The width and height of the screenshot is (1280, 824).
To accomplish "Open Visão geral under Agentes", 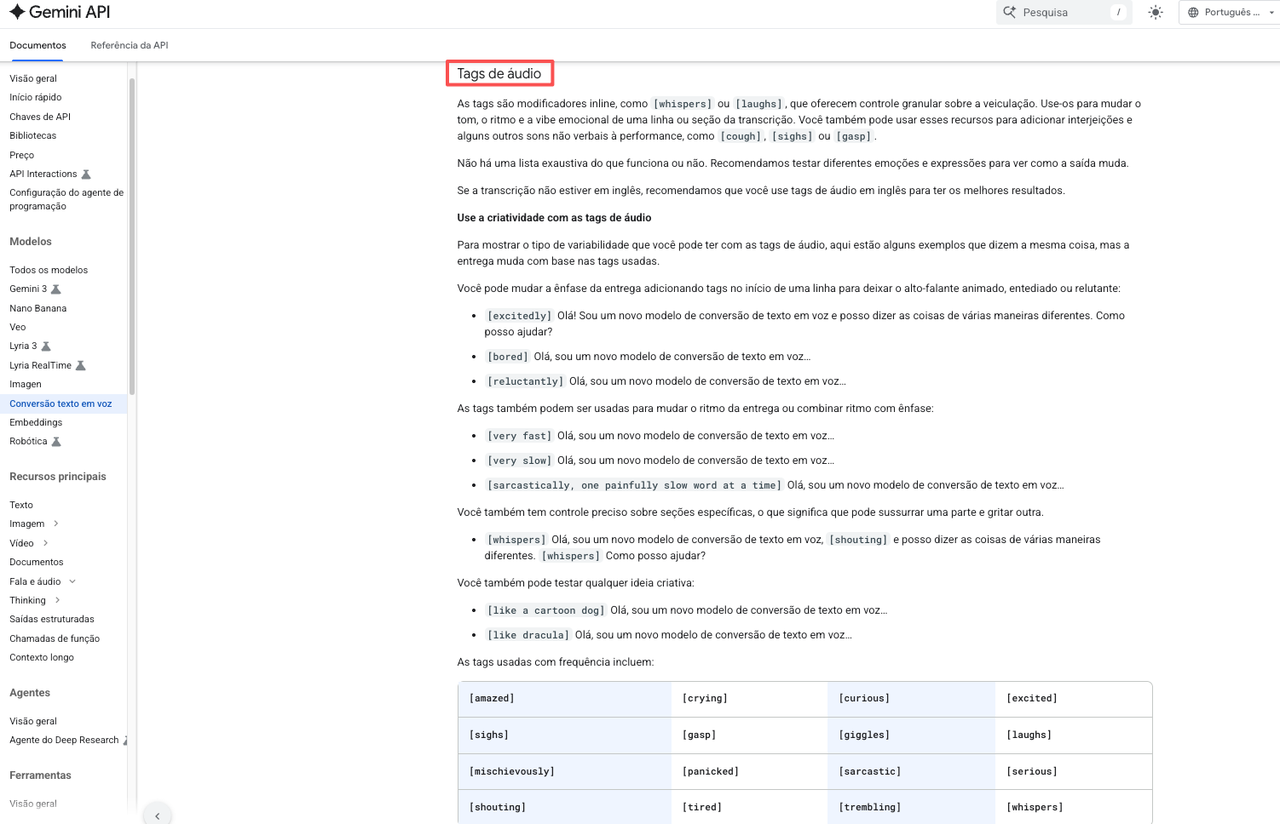I will pos(33,721).
